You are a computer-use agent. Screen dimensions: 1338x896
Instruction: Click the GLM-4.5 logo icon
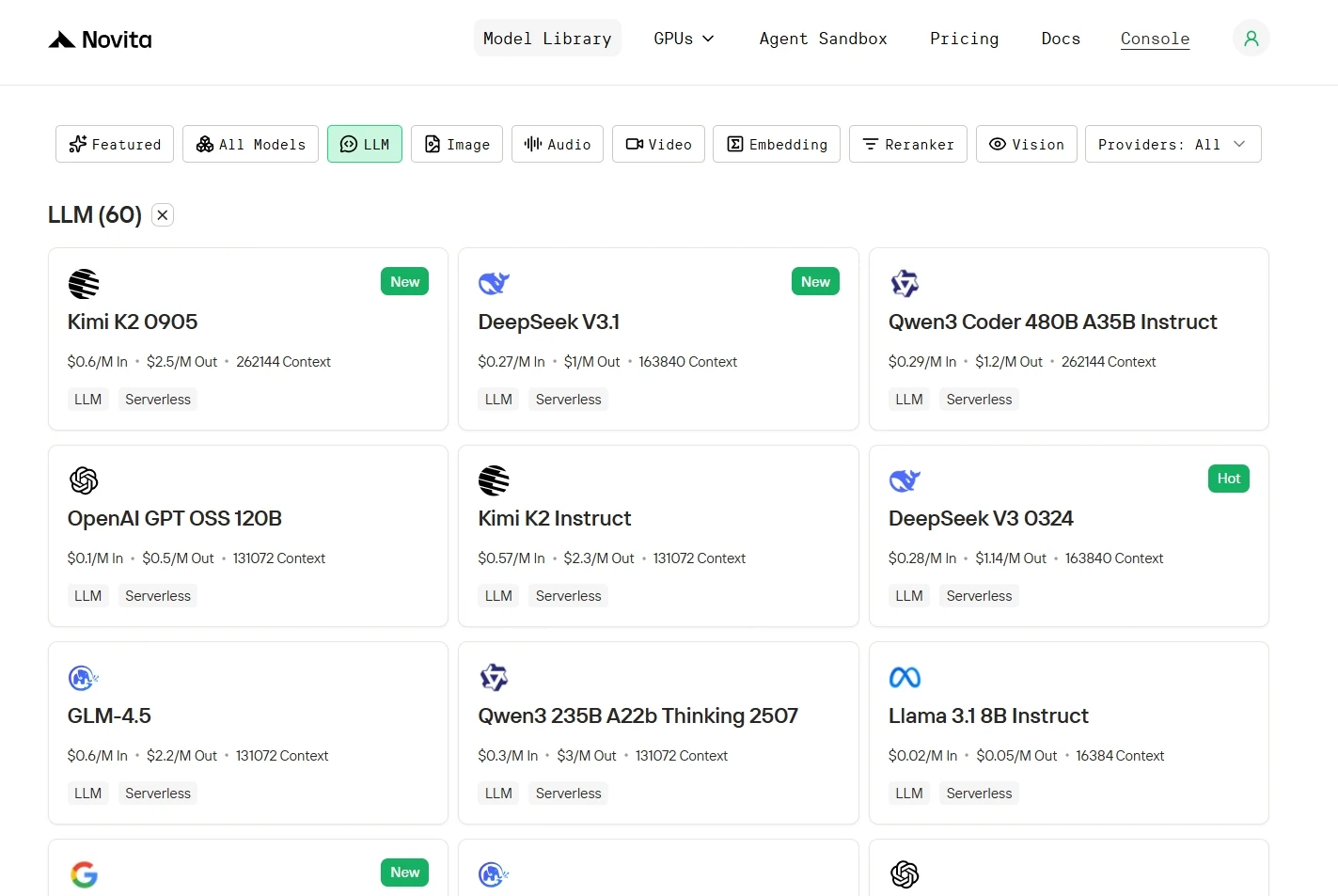(84, 678)
